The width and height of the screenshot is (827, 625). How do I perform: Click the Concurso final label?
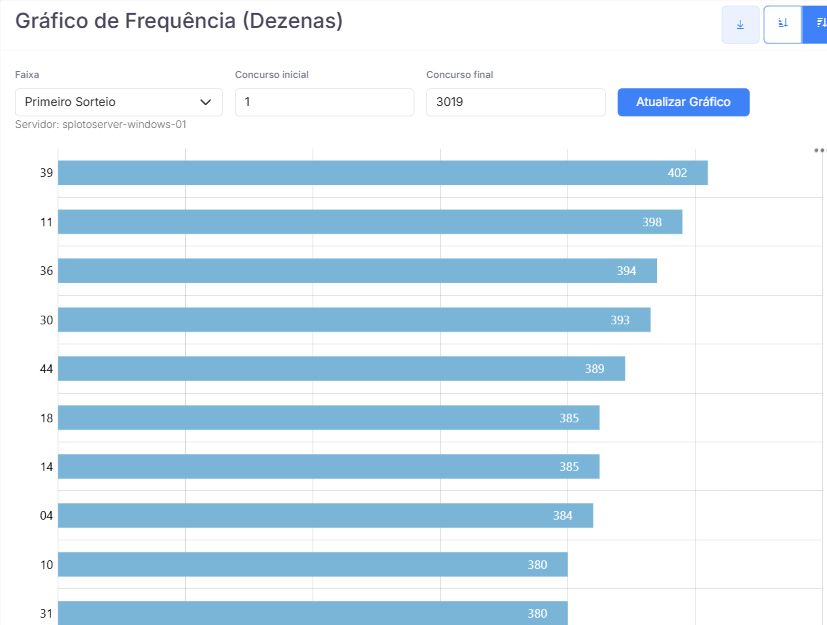point(459,74)
